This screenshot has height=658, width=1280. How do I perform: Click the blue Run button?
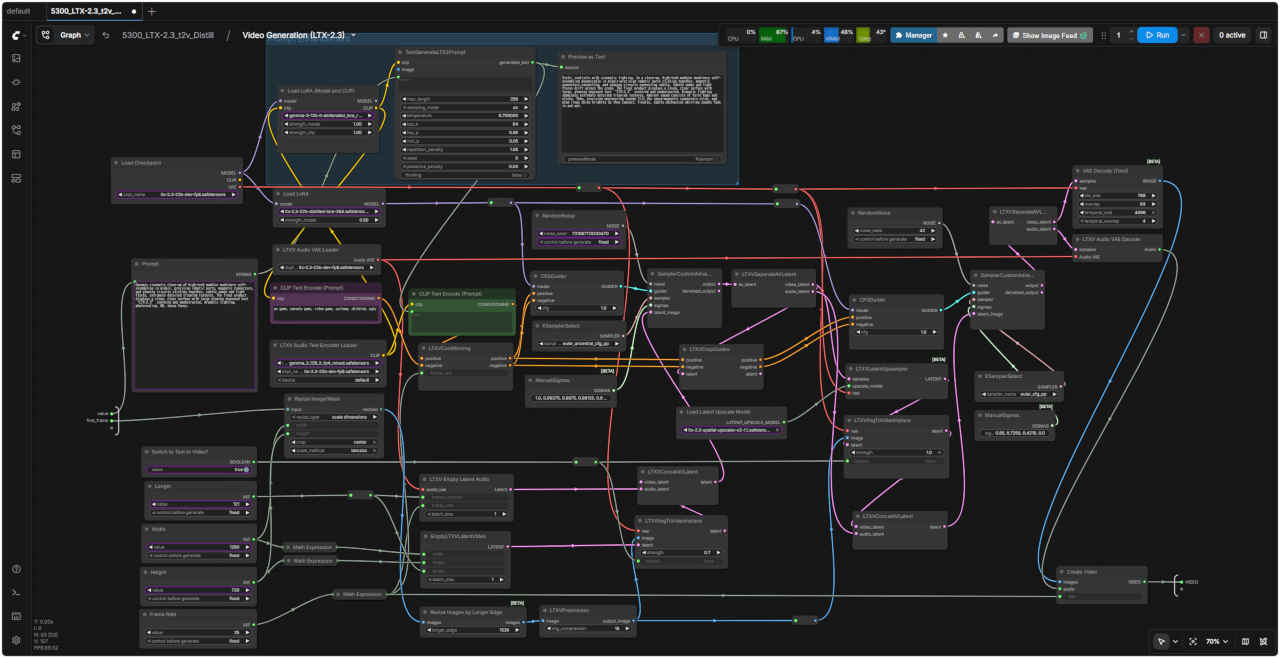coord(1157,35)
